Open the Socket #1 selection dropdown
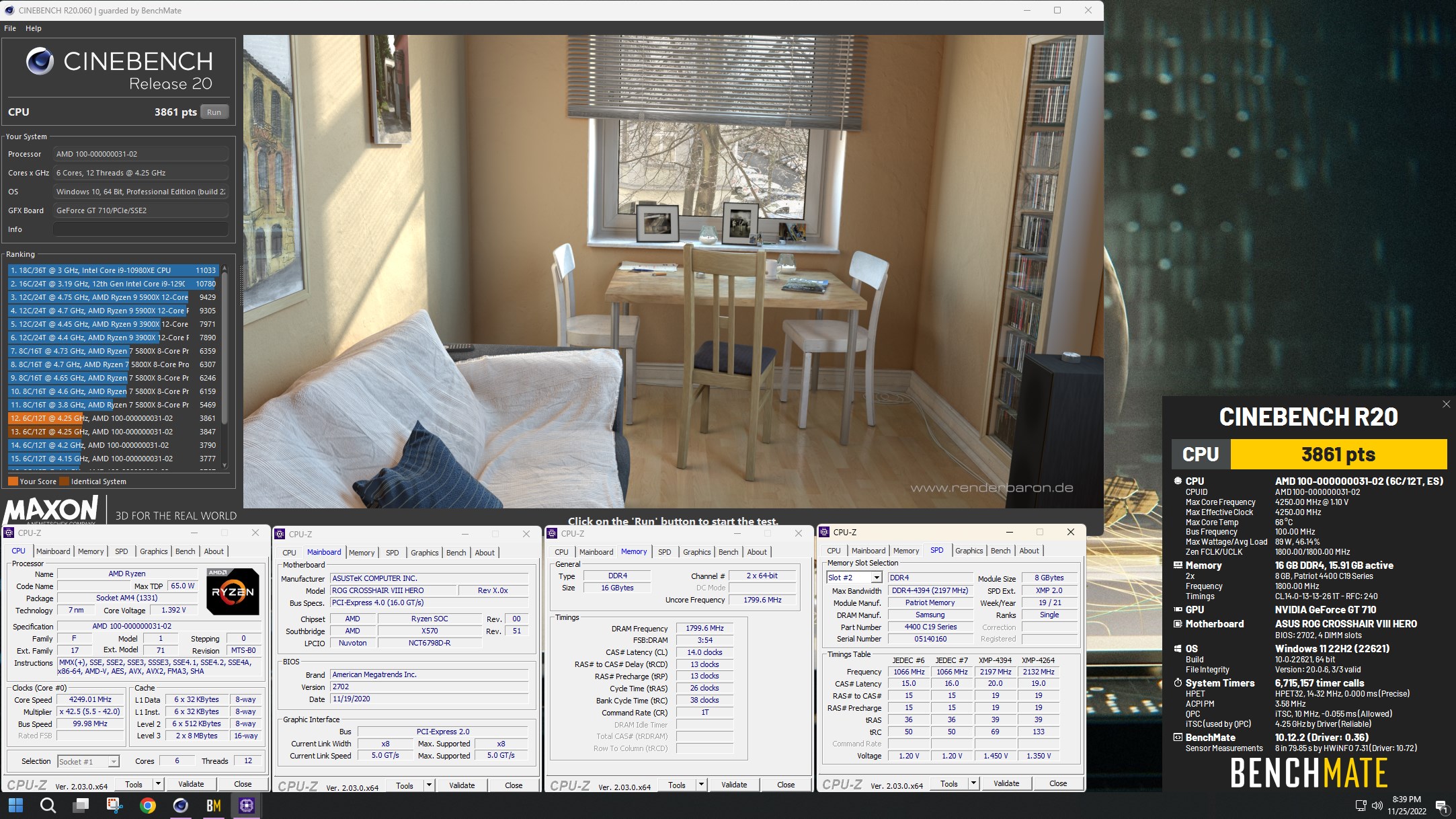 click(88, 761)
